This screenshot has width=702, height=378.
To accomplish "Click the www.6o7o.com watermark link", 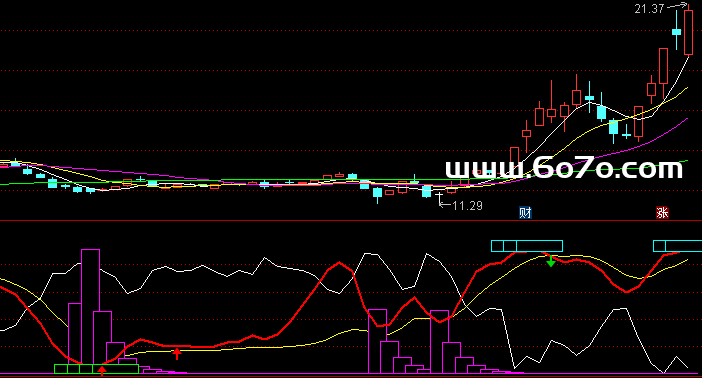I will (x=564, y=168).
